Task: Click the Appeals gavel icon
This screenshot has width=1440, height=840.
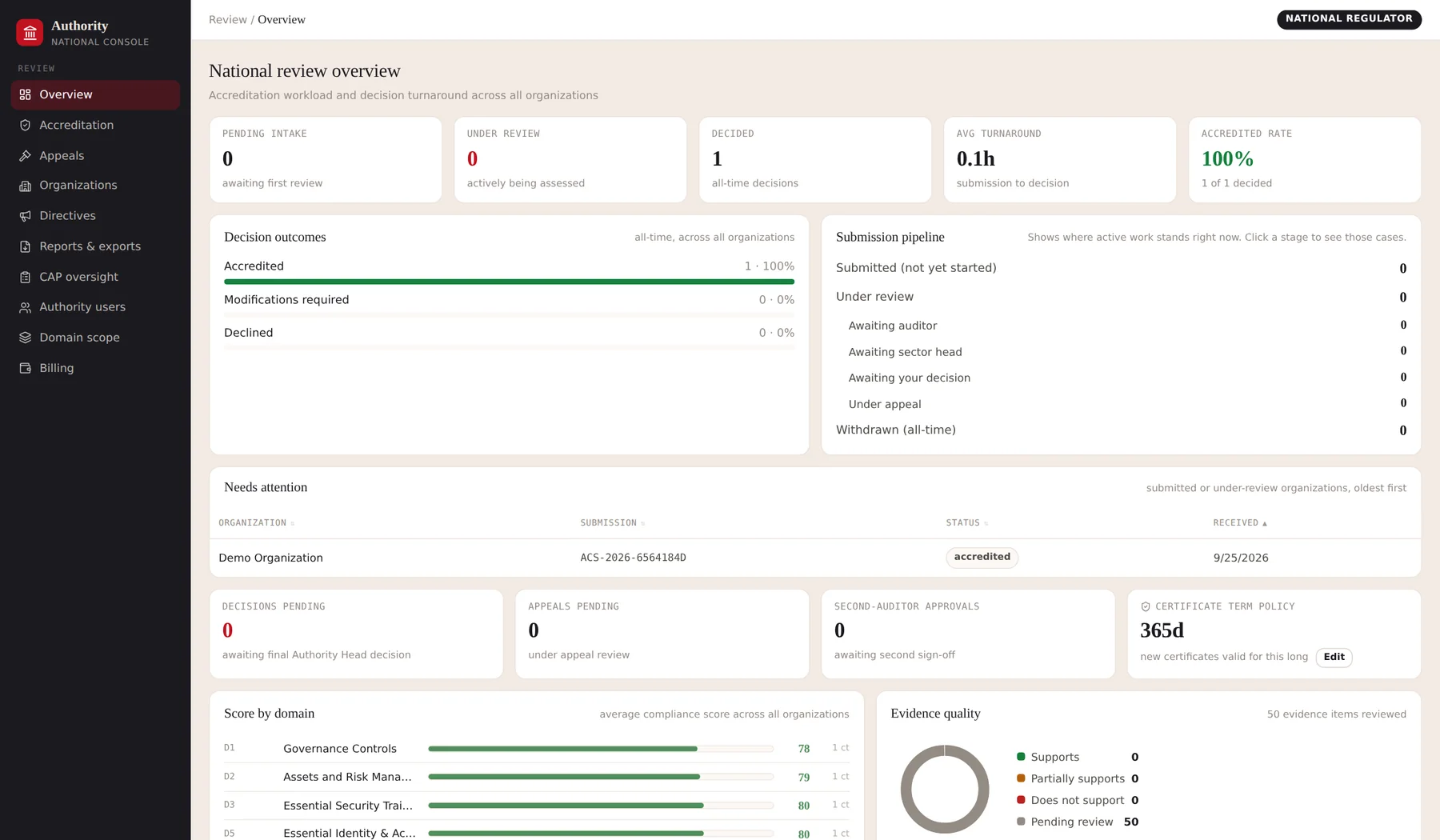Action: (x=26, y=156)
